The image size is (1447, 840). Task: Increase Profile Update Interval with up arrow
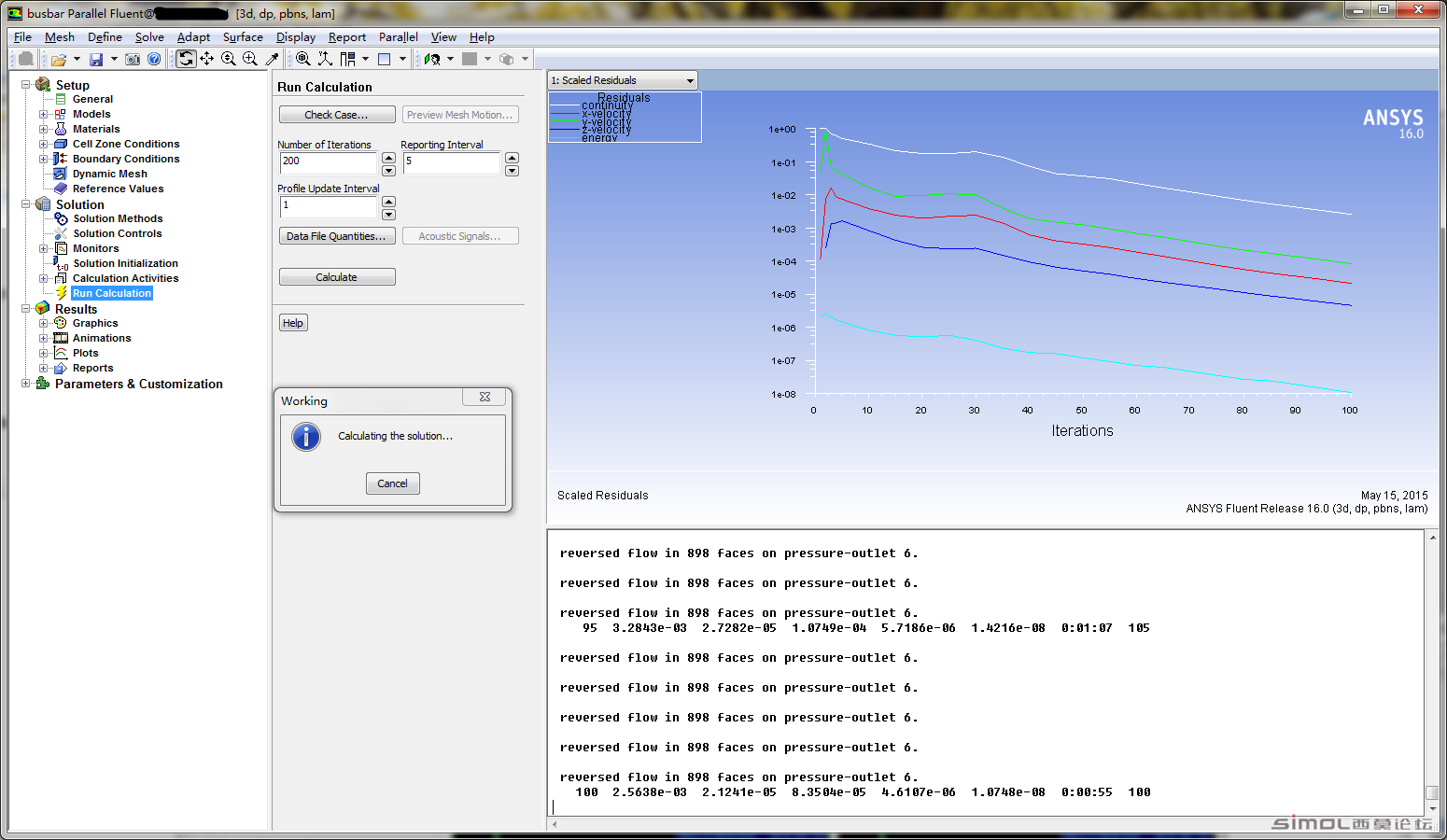[x=389, y=202]
